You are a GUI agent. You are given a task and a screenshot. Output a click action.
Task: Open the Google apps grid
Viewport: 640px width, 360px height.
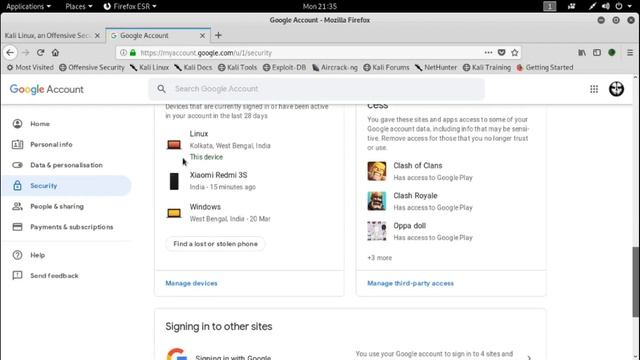pos(594,89)
